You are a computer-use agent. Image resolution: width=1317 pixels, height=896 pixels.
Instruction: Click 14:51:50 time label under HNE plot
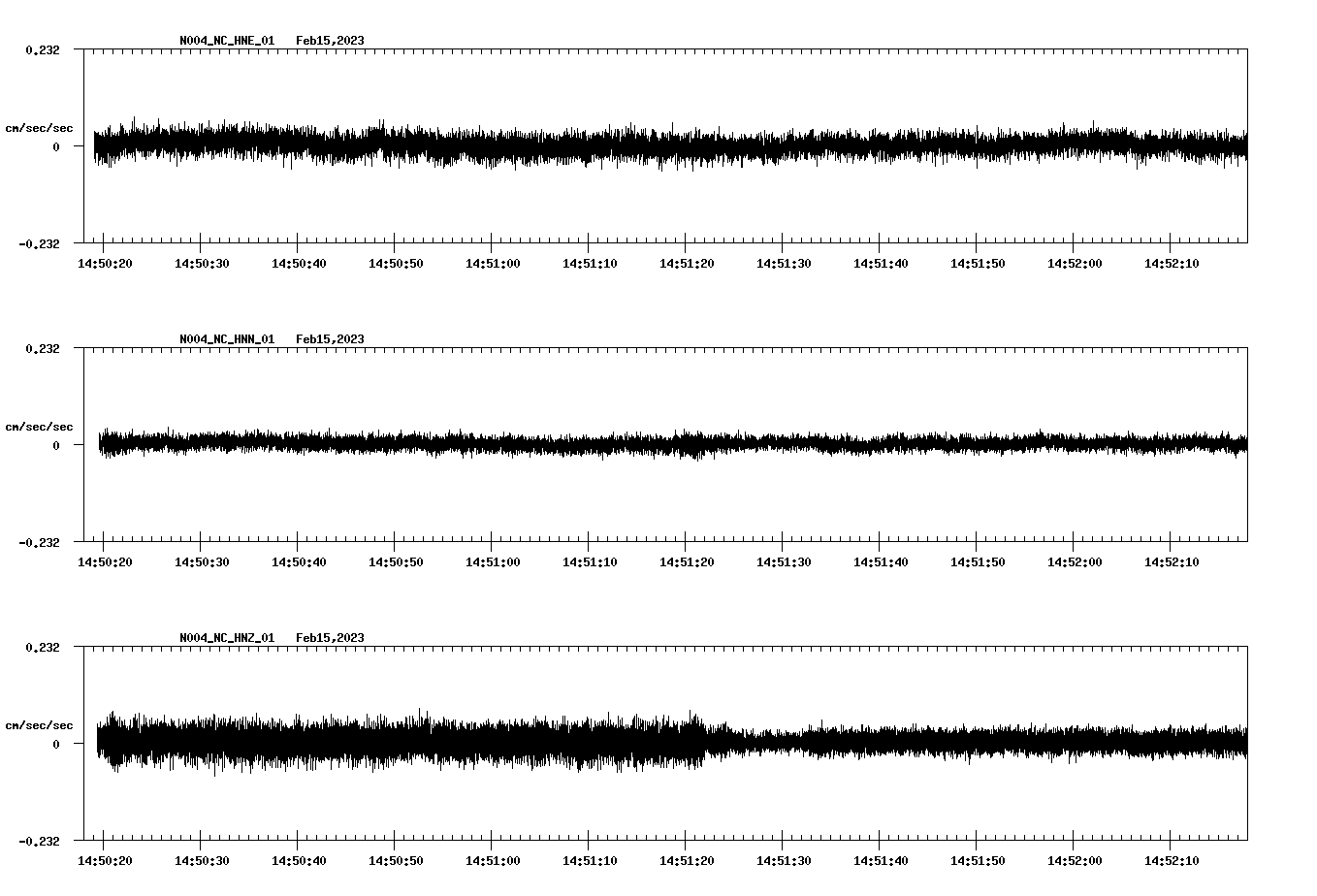click(978, 264)
